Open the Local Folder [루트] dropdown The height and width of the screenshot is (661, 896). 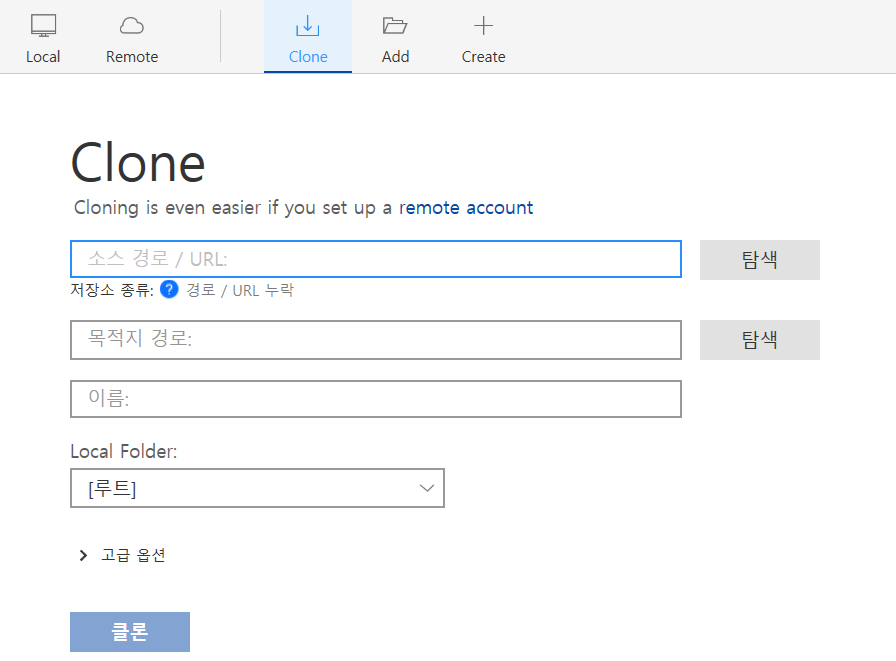pos(257,488)
